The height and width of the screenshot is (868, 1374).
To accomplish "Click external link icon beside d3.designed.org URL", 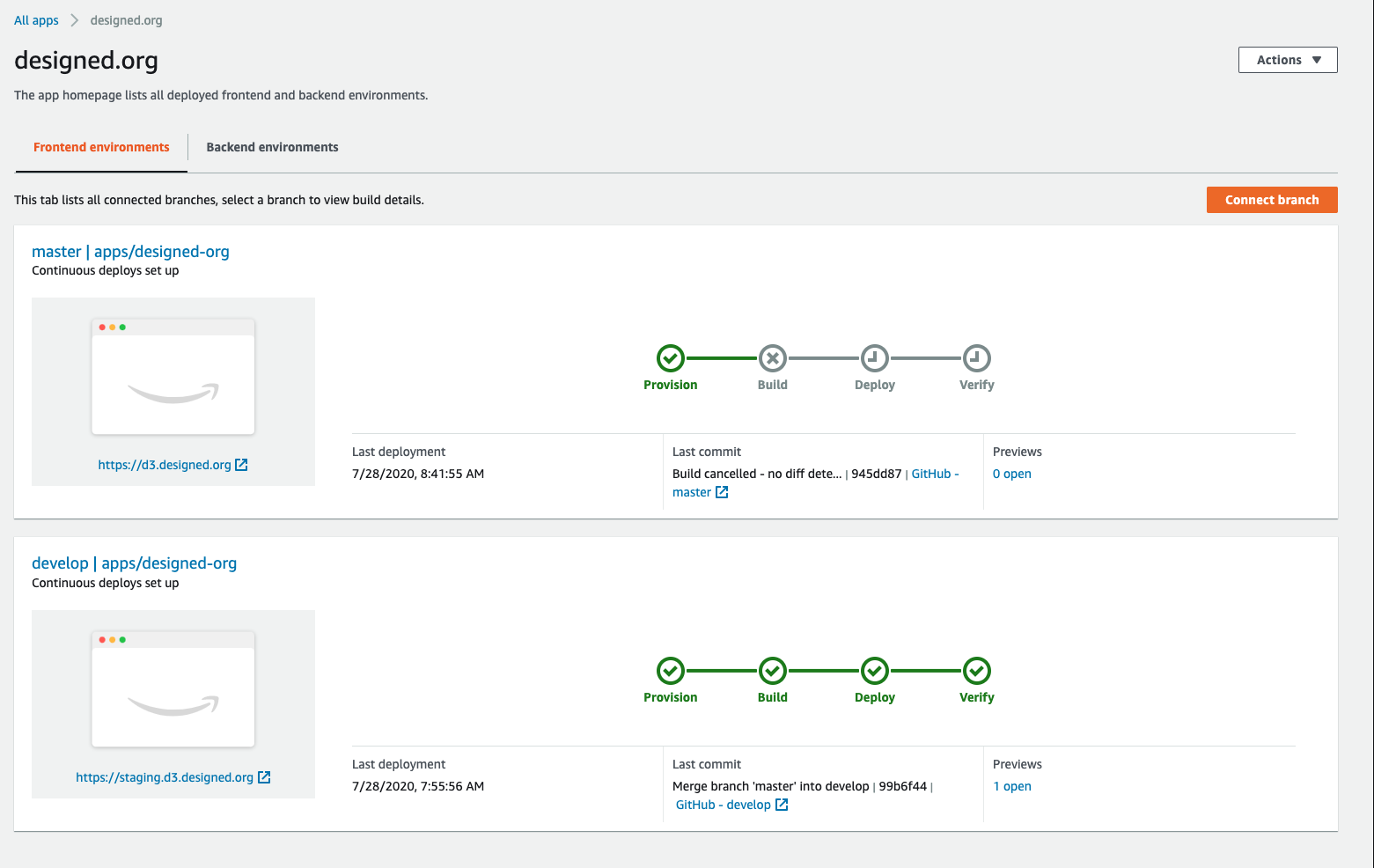I will tap(241, 465).
